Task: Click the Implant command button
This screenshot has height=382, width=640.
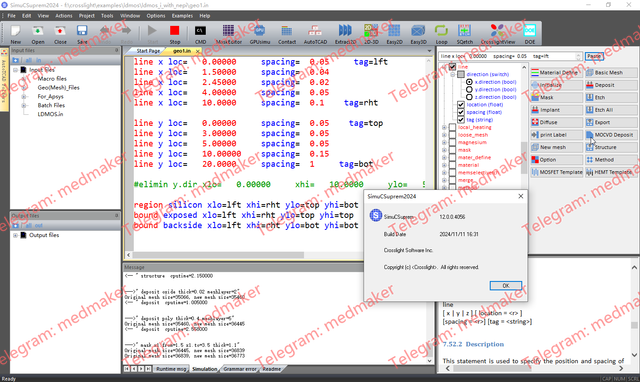Action: tap(557, 110)
